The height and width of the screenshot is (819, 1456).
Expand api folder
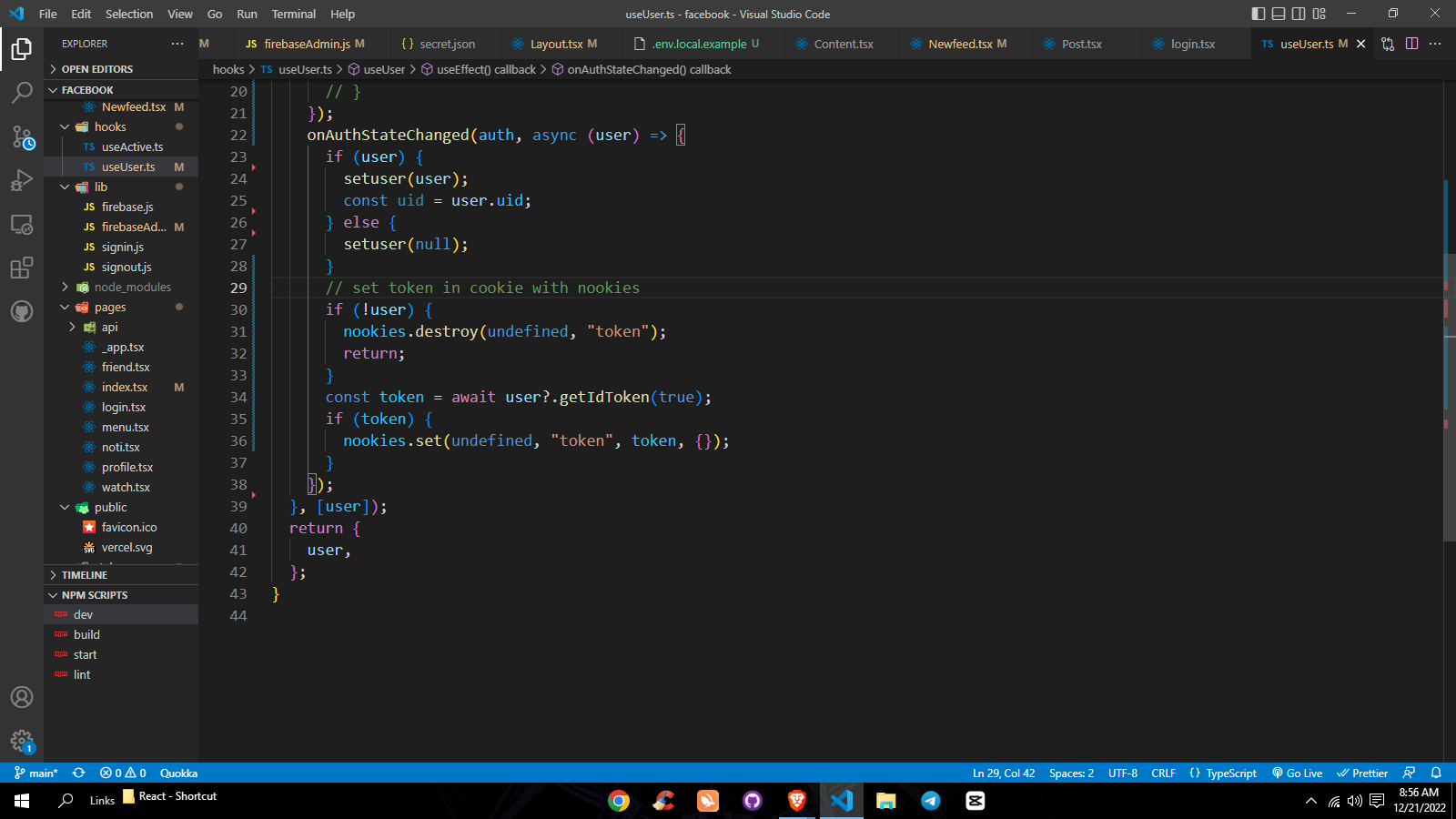coord(121,327)
